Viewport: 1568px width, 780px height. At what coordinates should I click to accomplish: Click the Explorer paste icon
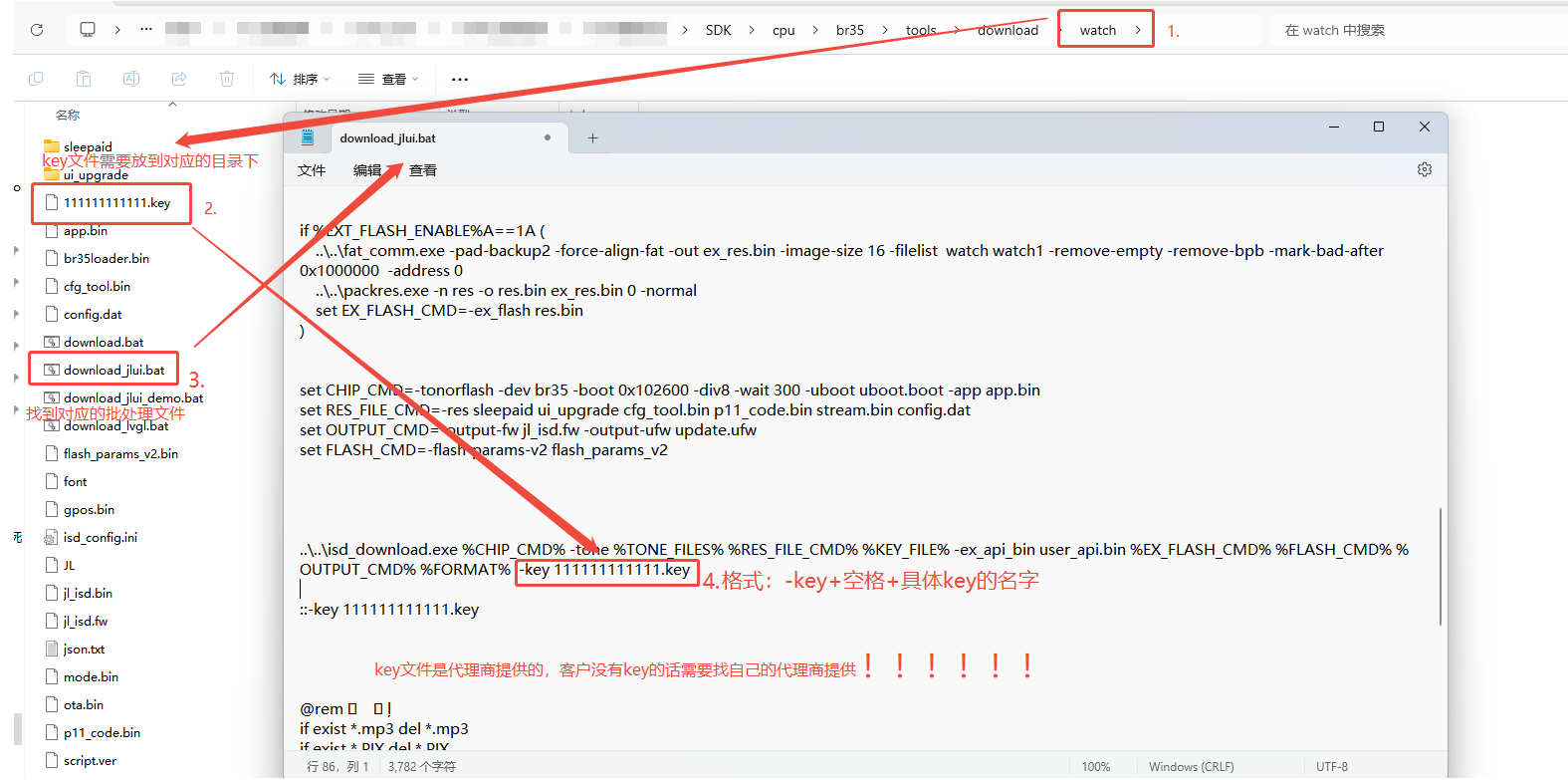coord(84,79)
